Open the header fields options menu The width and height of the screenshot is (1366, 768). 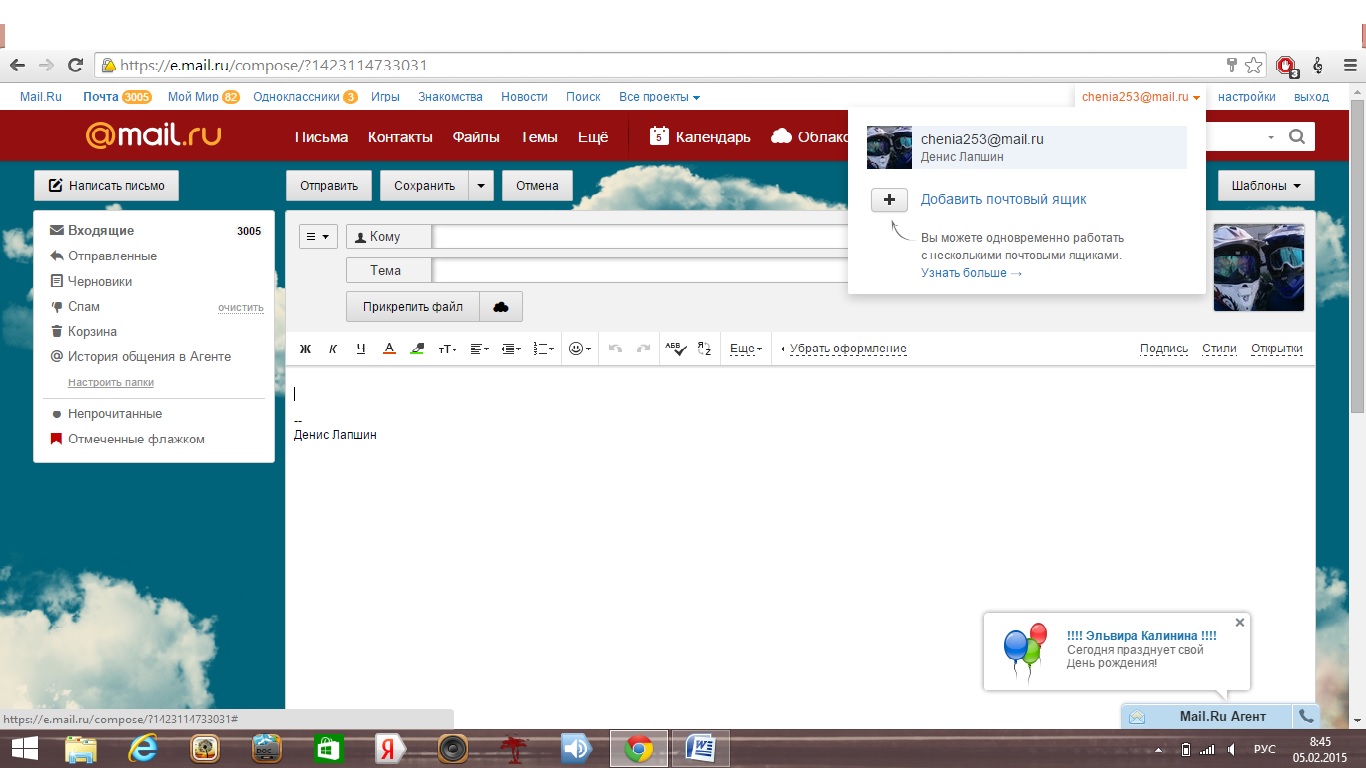click(x=318, y=237)
